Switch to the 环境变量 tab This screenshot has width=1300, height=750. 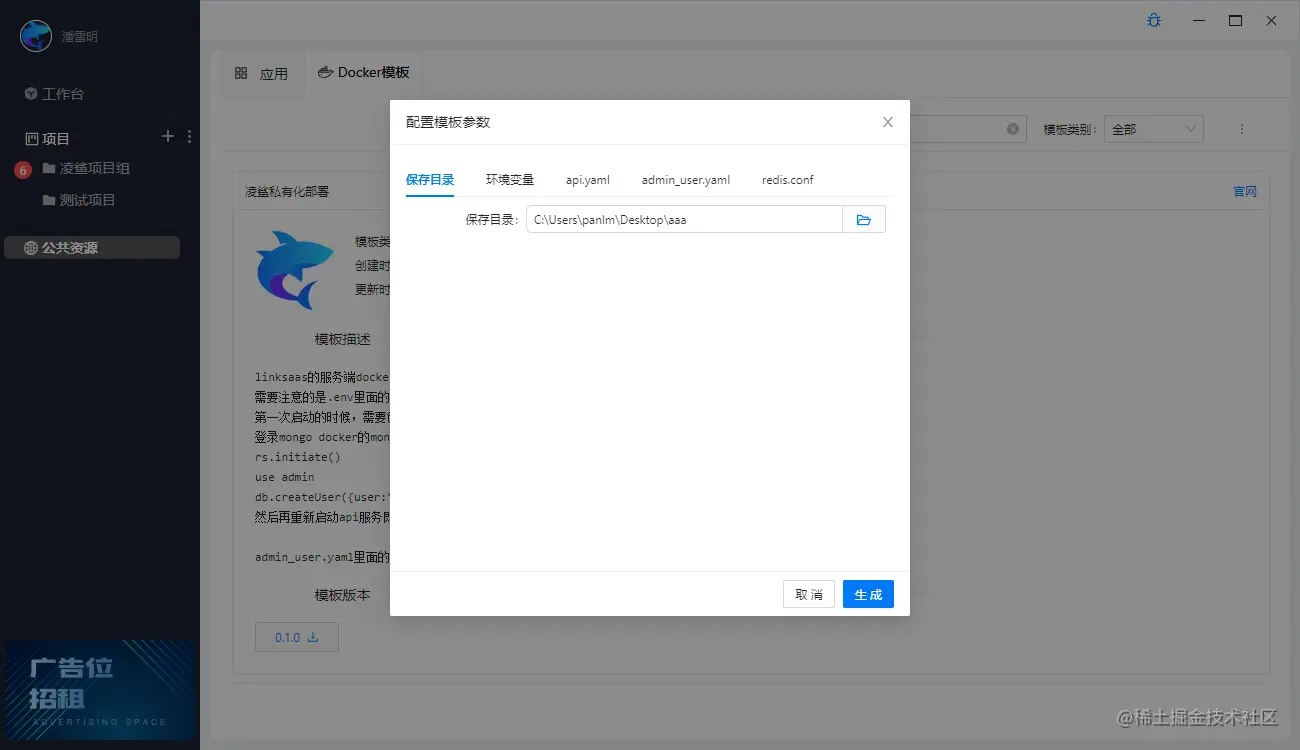(x=509, y=180)
